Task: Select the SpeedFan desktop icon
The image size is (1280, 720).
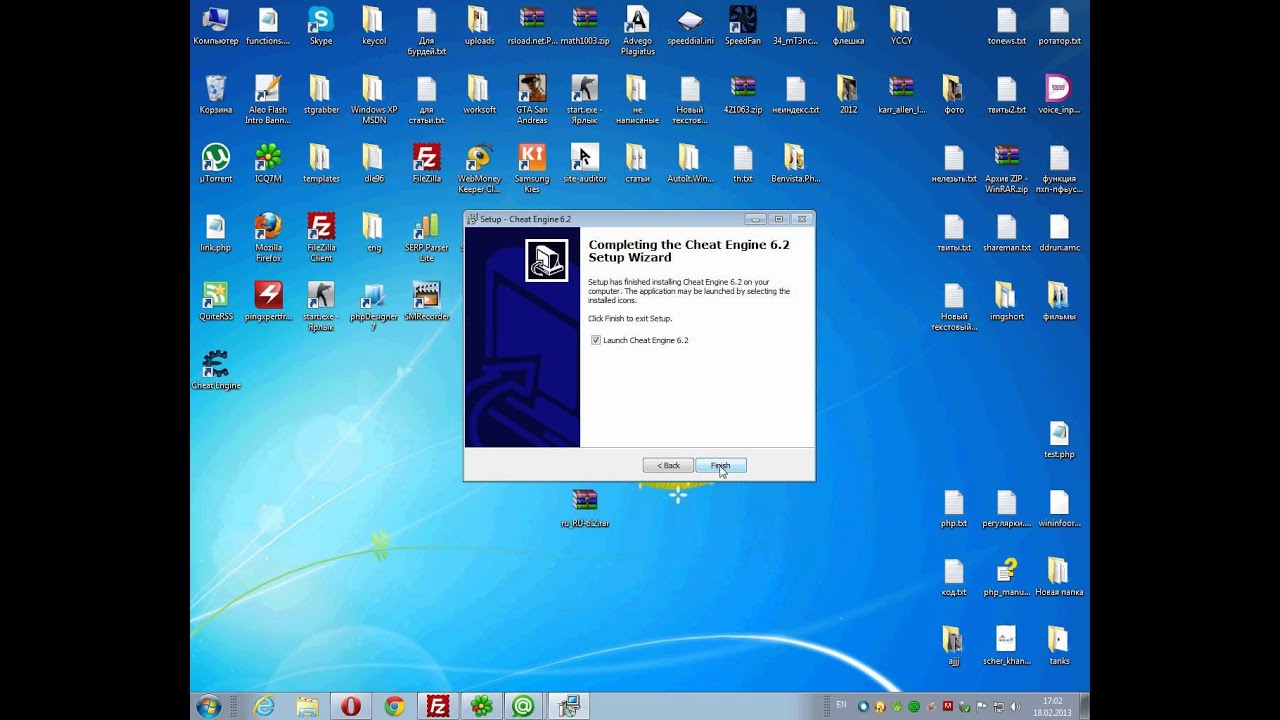Action: 743,26
